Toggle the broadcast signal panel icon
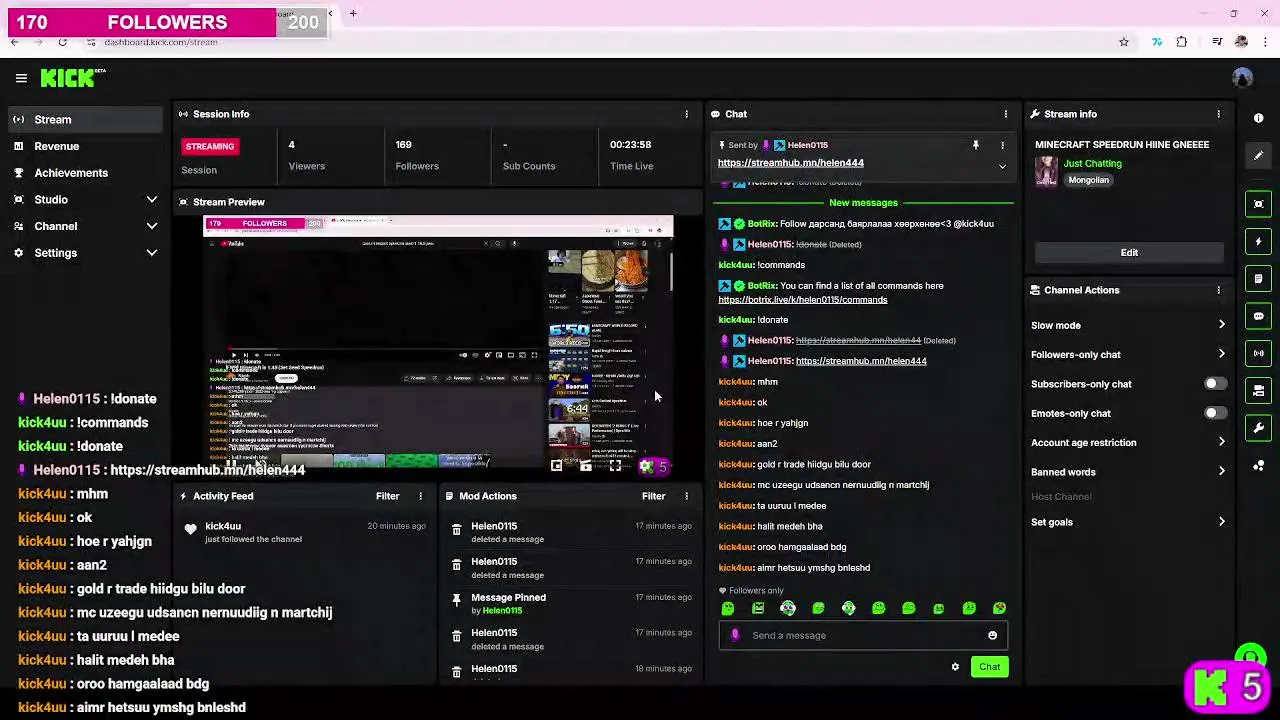This screenshot has width=1280, height=720. tap(1259, 353)
